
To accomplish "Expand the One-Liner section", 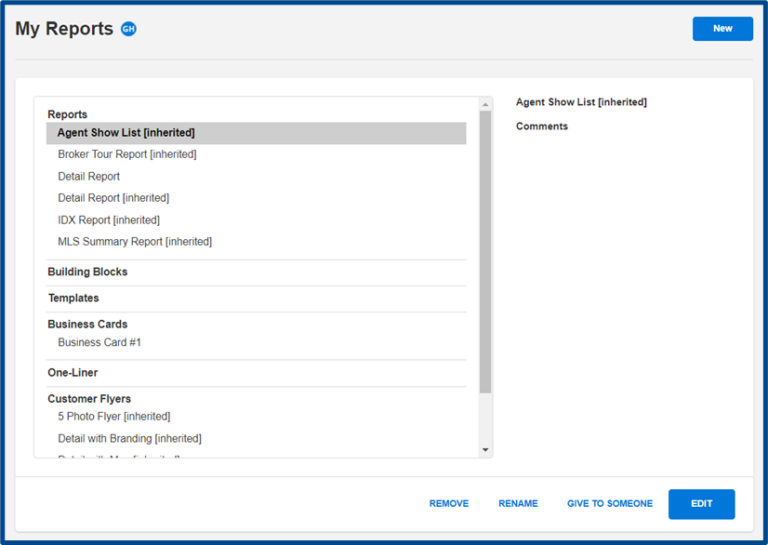I will click(73, 373).
